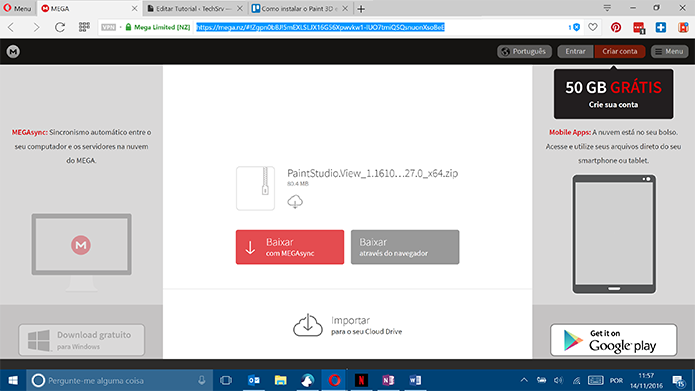695x391 pixels.
Task: Open the Português language selector
Action: (x=524, y=51)
